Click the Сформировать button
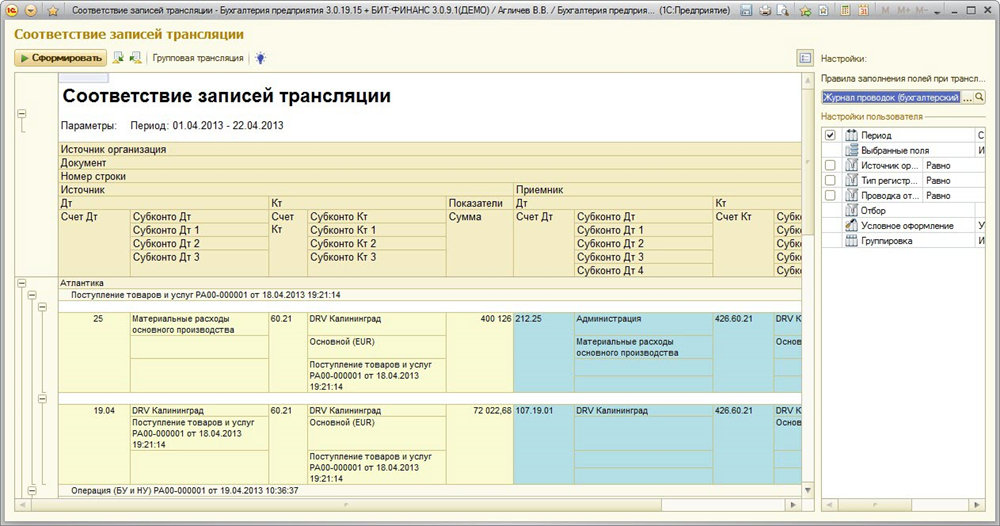The image size is (1000, 526). 61,58
